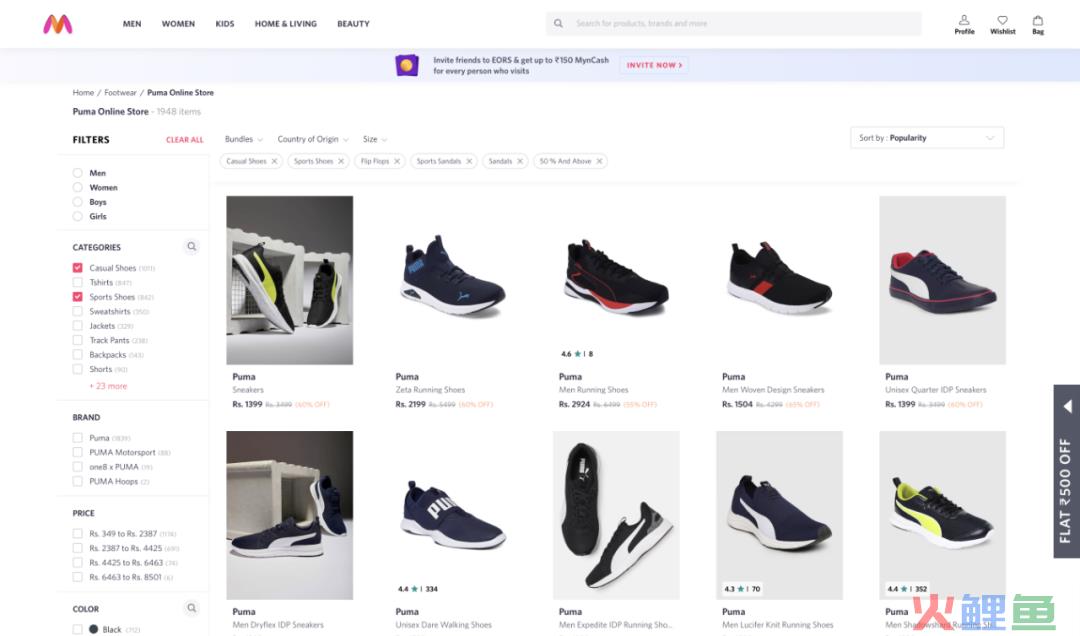Check the Tshirts category
The width and height of the screenshot is (1080, 636).
point(78,283)
